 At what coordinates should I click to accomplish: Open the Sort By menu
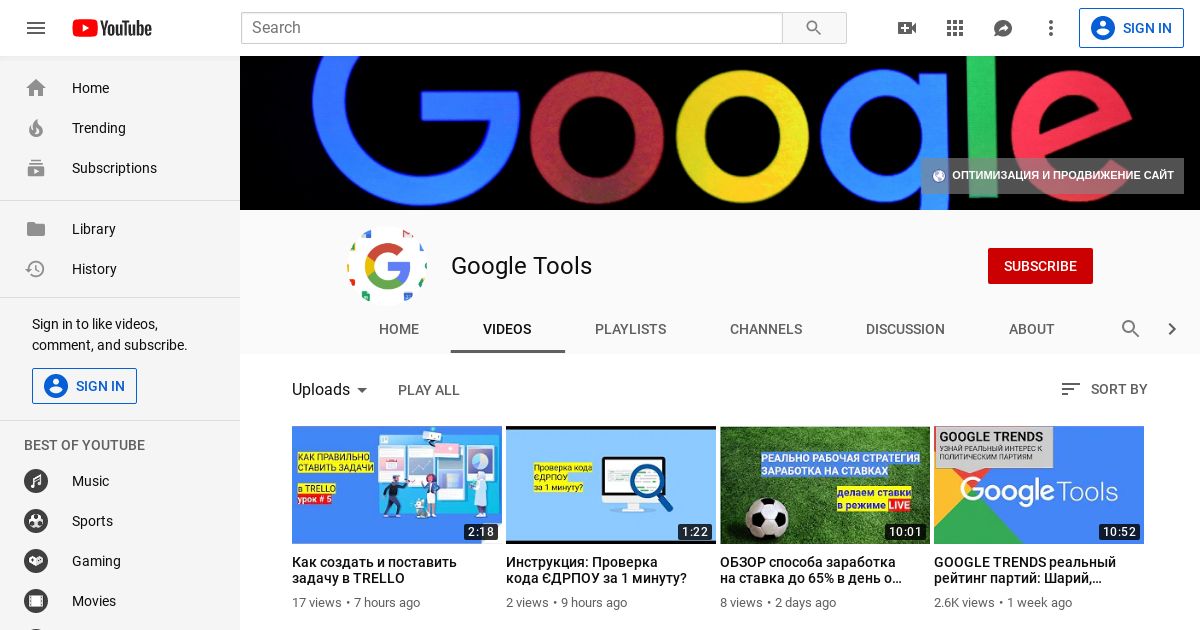[x=1104, y=389]
